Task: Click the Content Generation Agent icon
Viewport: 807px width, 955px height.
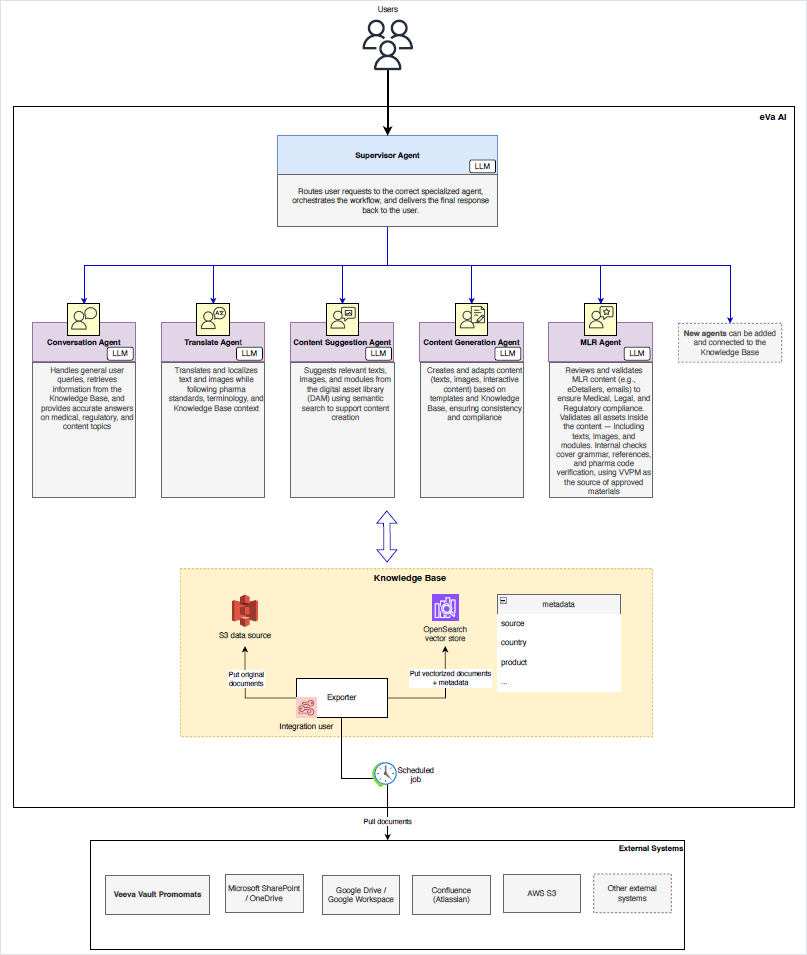Action: point(471,318)
